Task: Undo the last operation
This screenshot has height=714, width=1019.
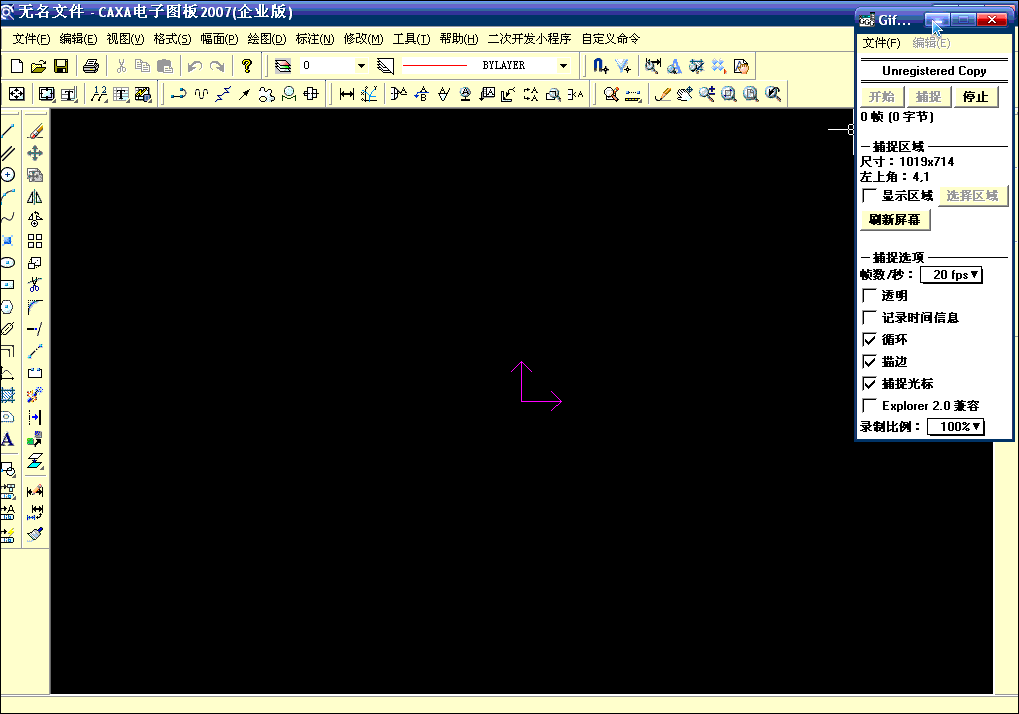Action: (x=195, y=66)
